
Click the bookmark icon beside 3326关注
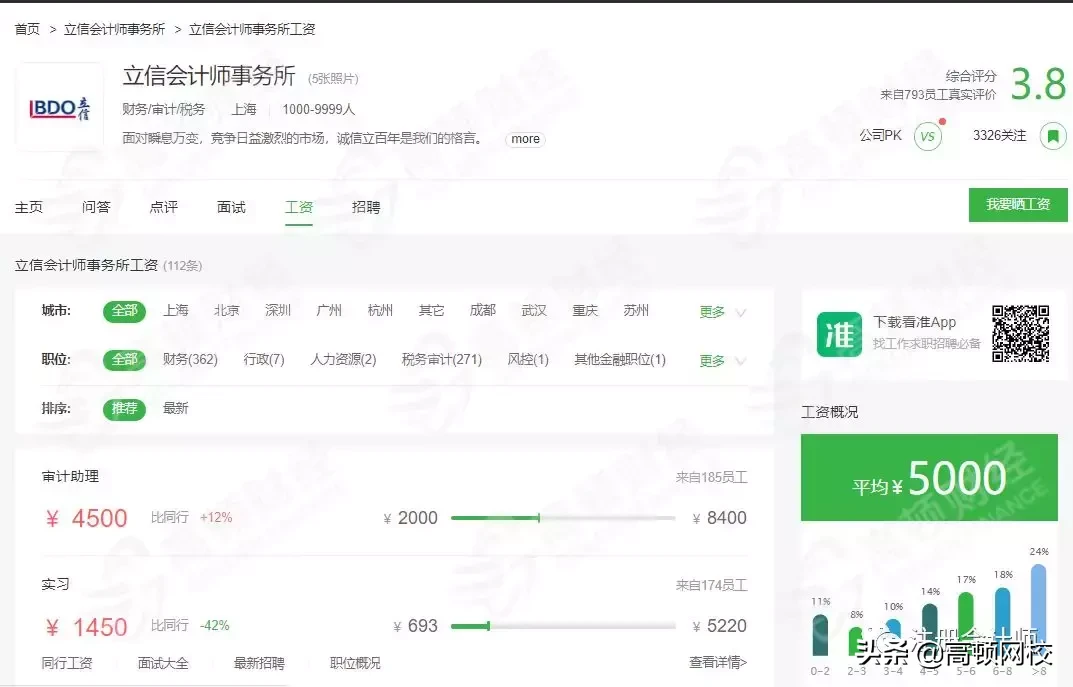[1050, 136]
